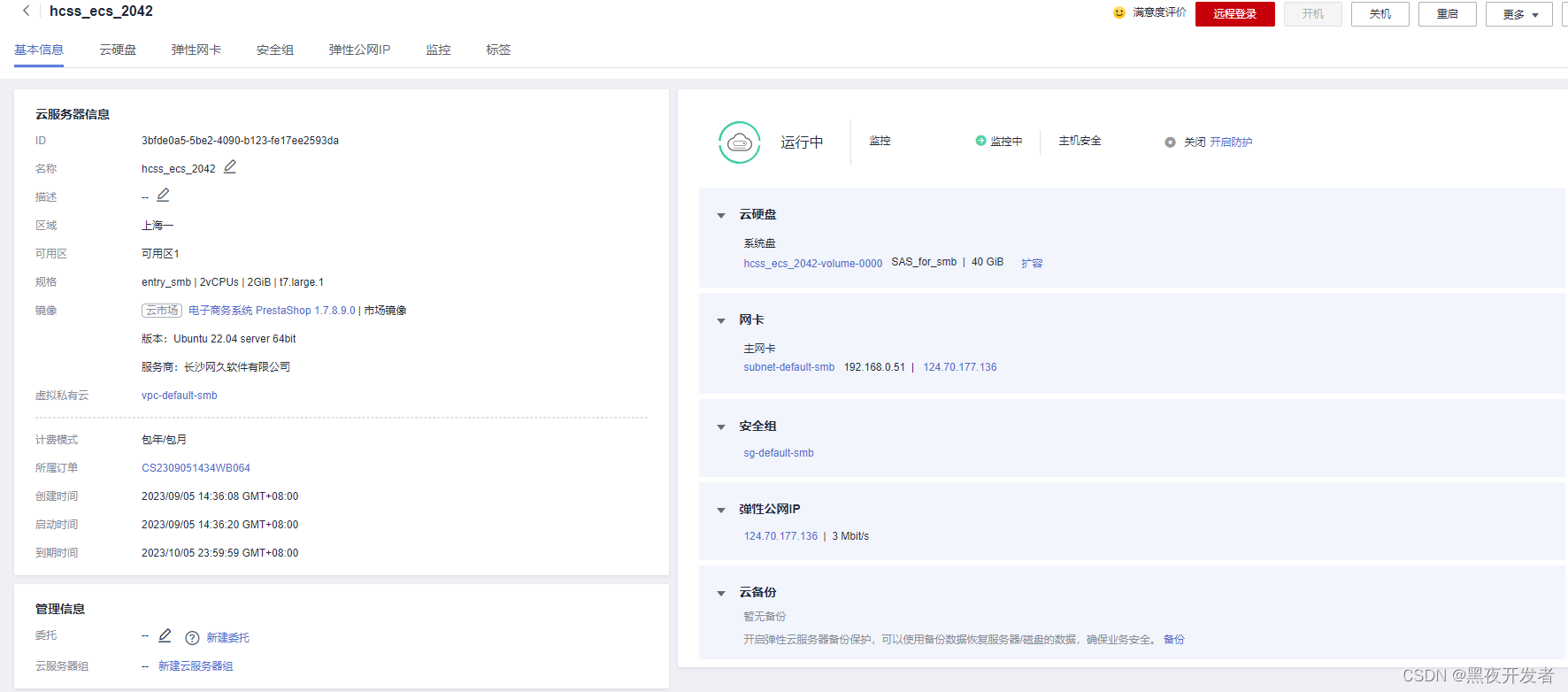Viewport: 1568px width, 692px height.
Task: Open hcss_ecs_2042-volume-0000 disk link
Action: point(813,264)
